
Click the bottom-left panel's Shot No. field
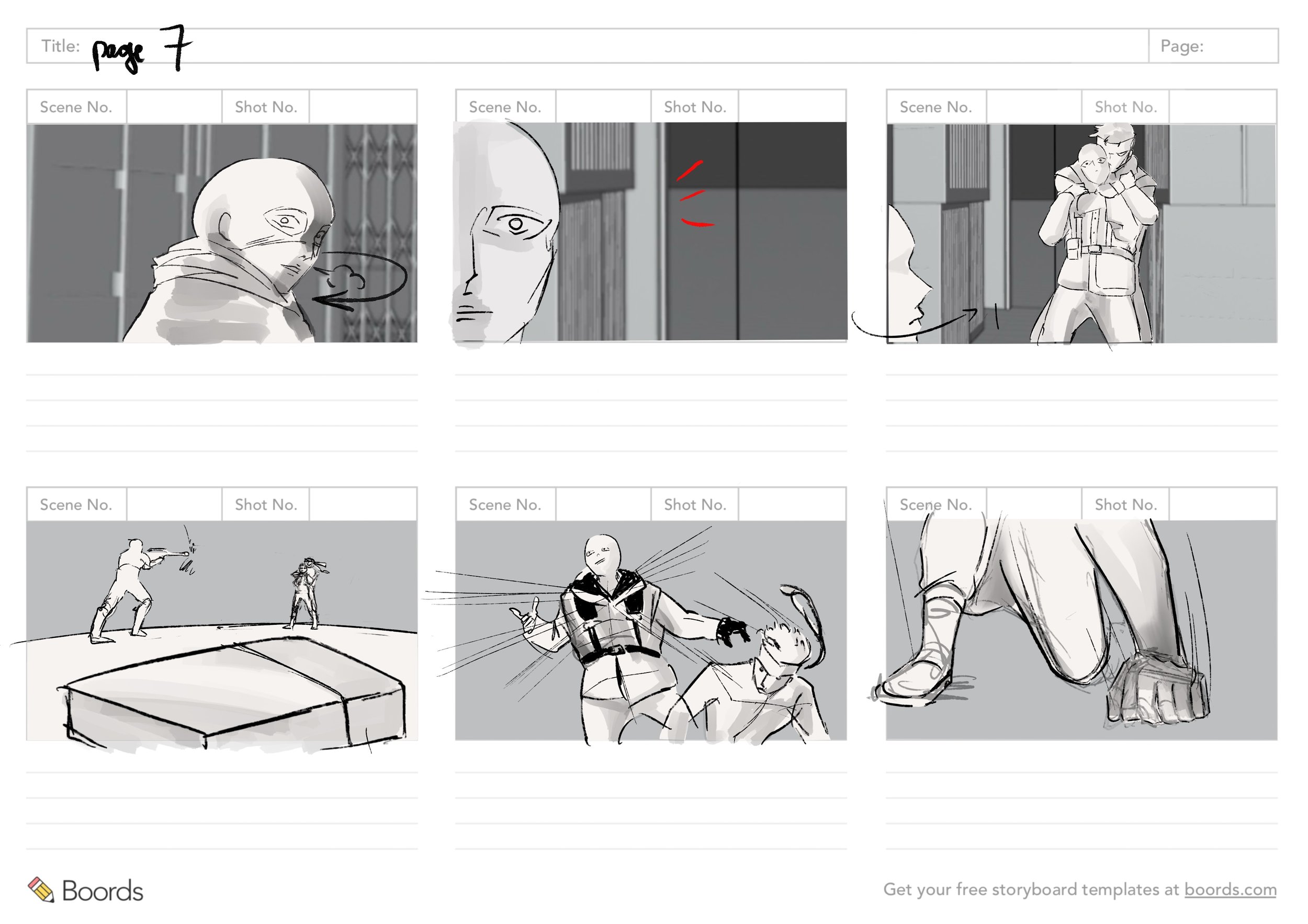[363, 505]
